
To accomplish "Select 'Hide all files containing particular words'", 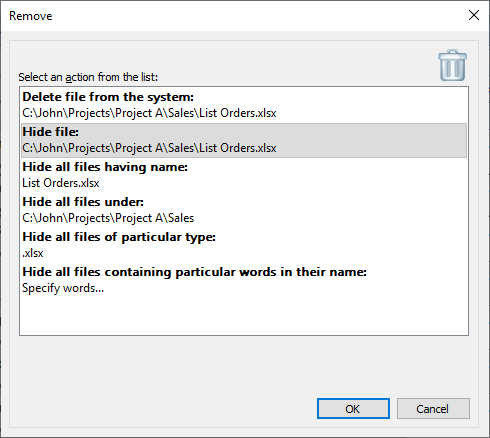I will 194,272.
